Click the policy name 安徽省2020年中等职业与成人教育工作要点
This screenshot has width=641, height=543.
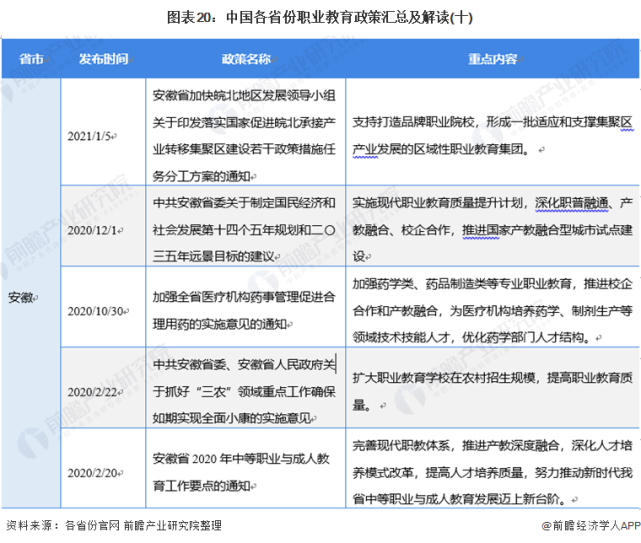pyautogui.click(x=241, y=472)
